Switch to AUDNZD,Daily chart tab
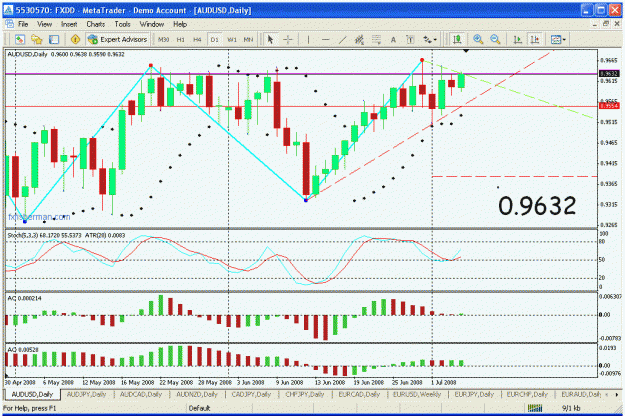625x416 pixels. (x=197, y=394)
